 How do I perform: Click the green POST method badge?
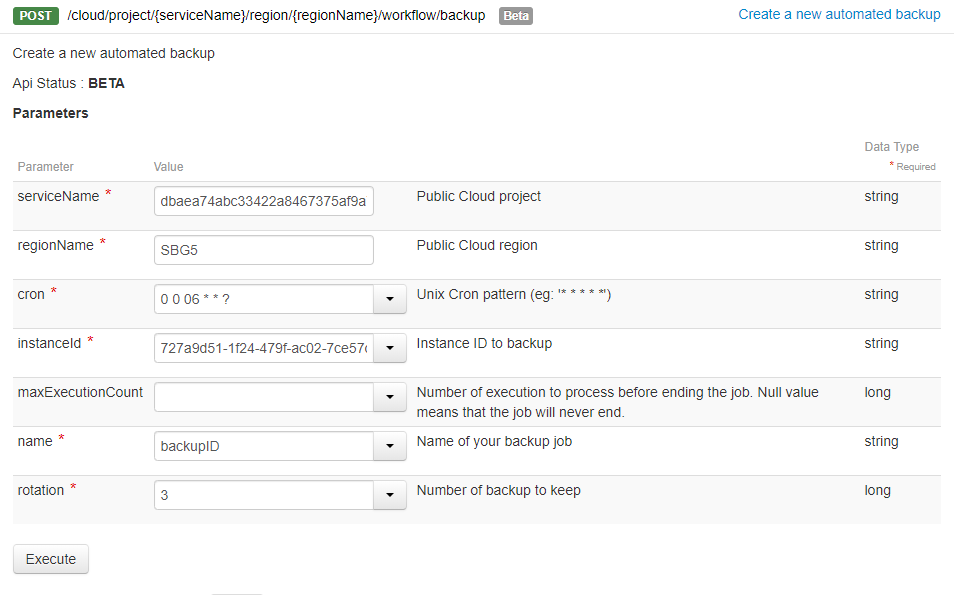pos(34,15)
